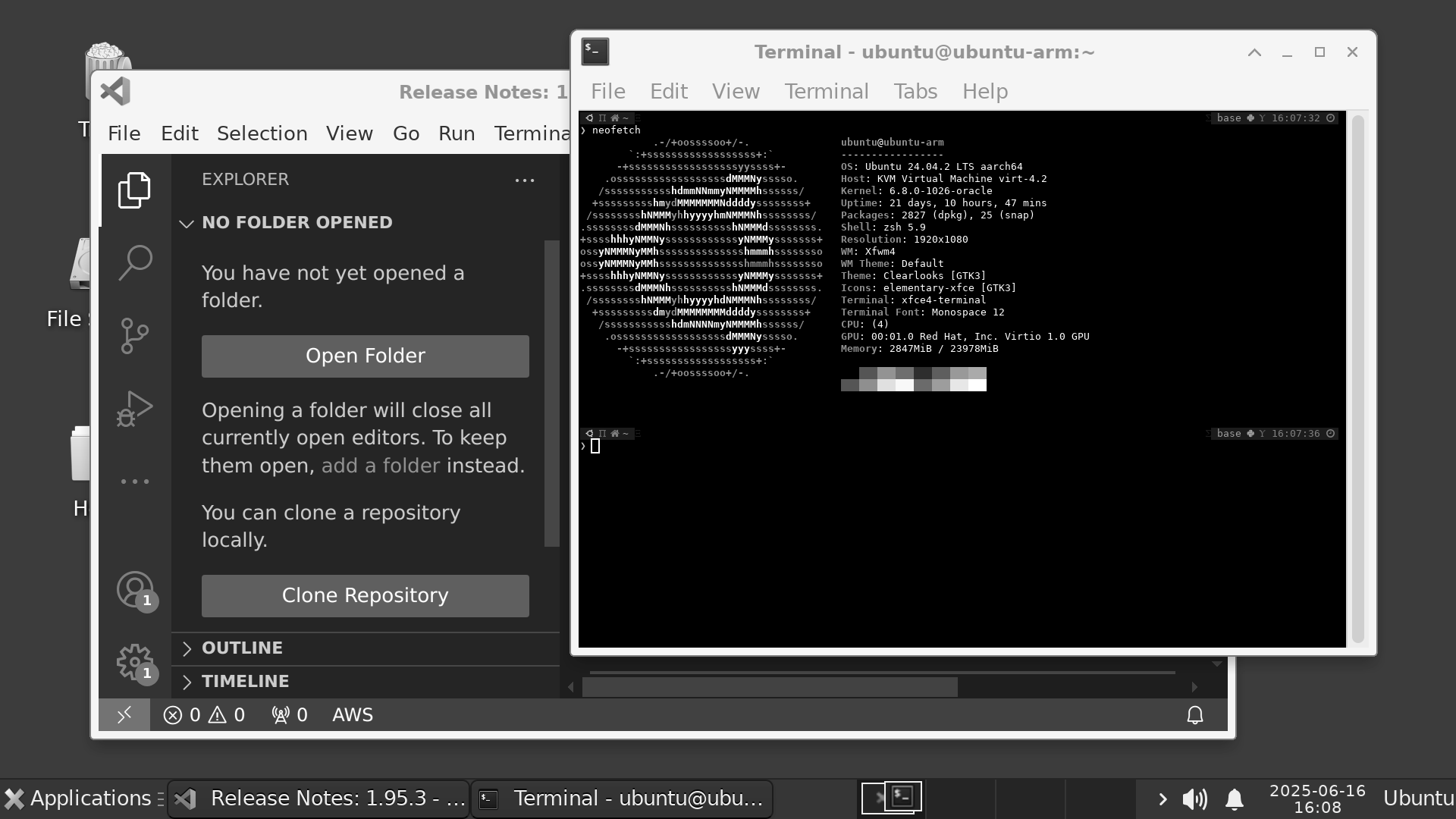Open the Selection menu in VS Code
This screenshot has height=819, width=1456.
[x=262, y=133]
